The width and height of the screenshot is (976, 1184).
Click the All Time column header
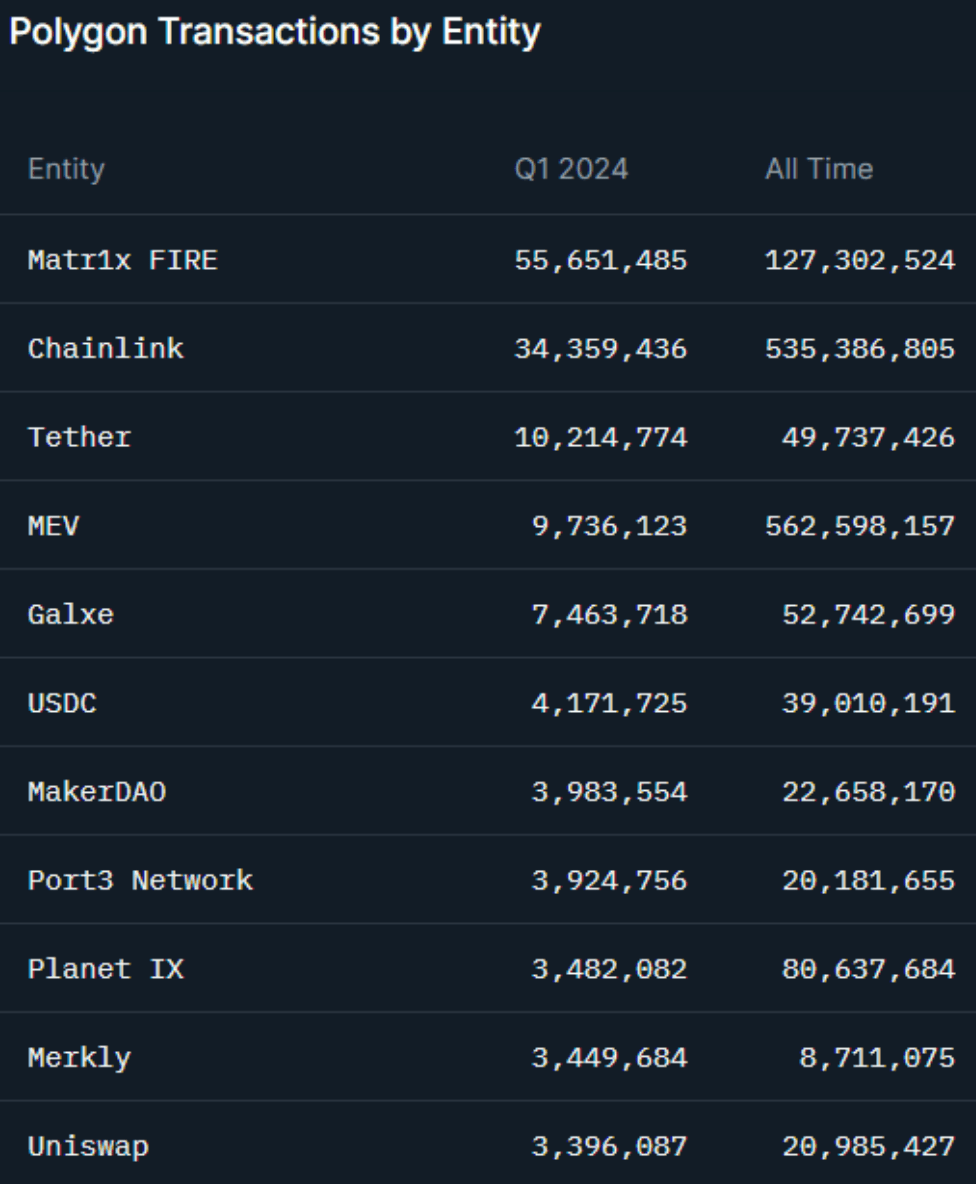coord(818,169)
